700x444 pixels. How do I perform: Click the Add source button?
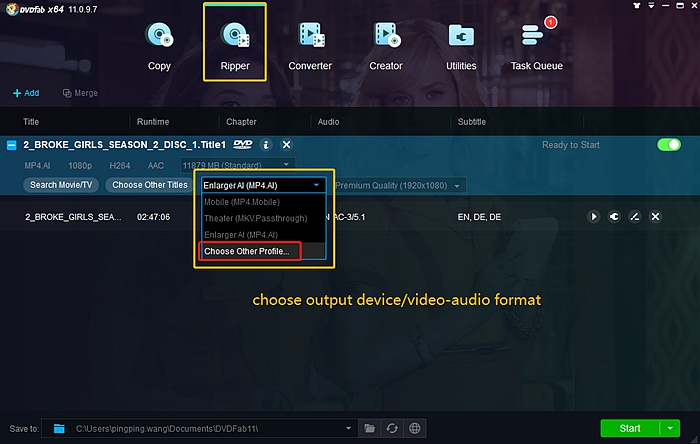pos(26,93)
